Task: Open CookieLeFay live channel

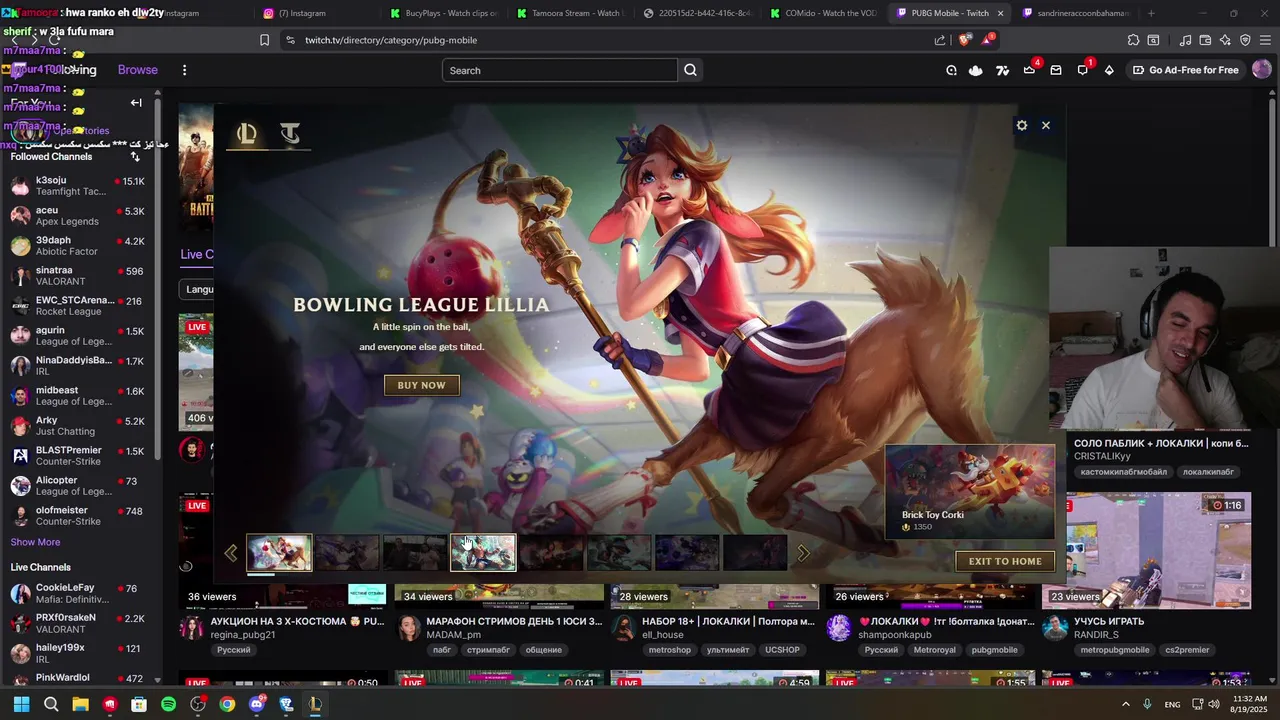Action: pos(78,594)
